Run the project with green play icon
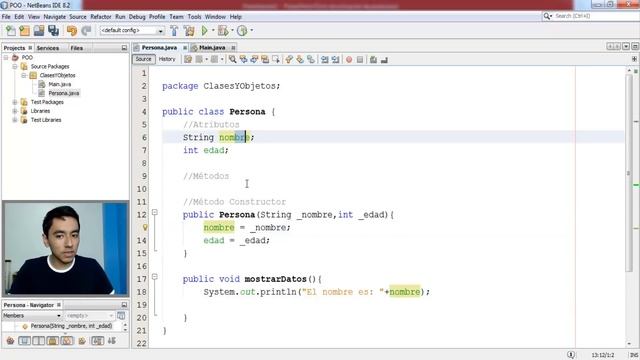 tap(204, 31)
